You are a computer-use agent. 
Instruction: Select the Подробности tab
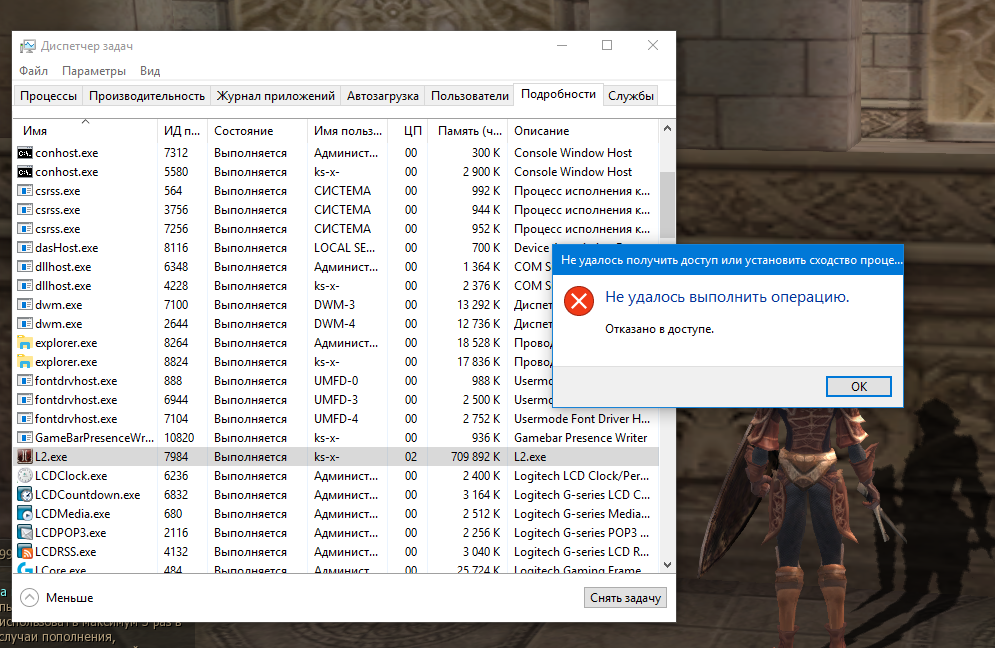click(558, 94)
